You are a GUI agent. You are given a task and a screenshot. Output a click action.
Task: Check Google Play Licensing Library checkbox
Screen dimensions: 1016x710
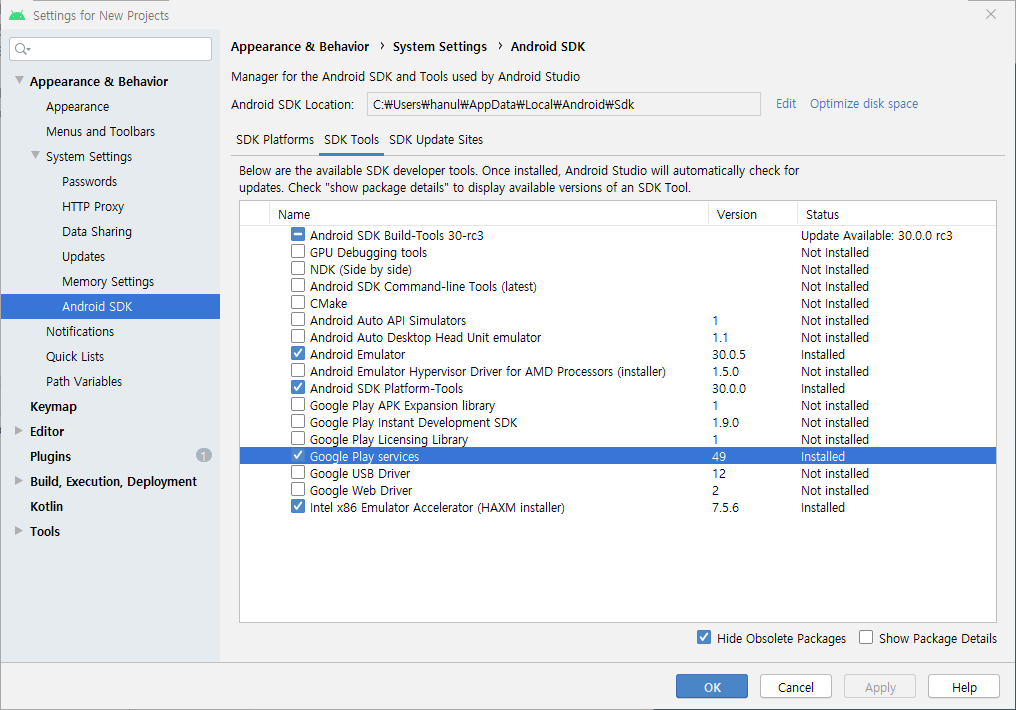(x=297, y=439)
